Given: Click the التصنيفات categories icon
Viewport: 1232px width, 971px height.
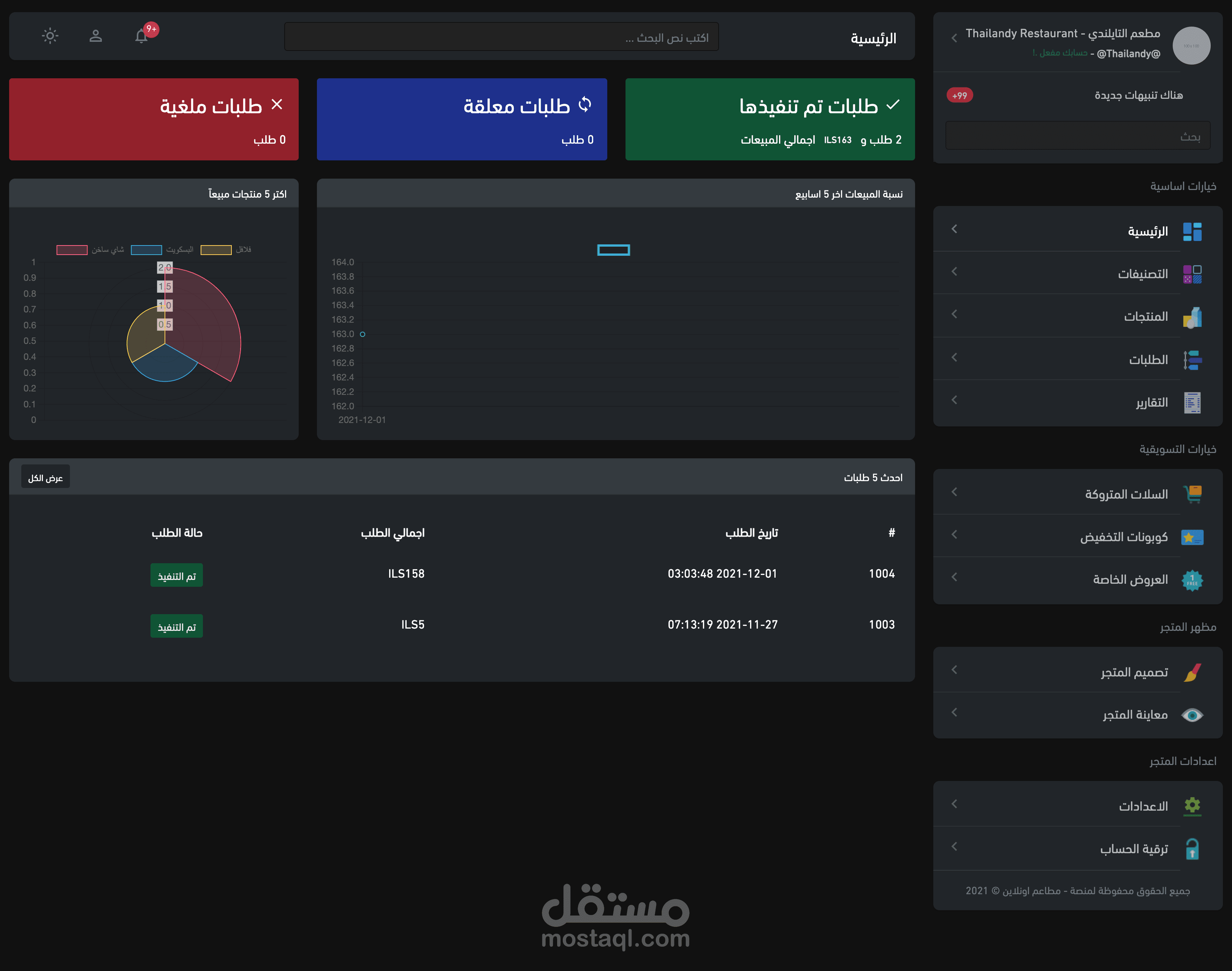Looking at the screenshot, I should coord(1192,274).
